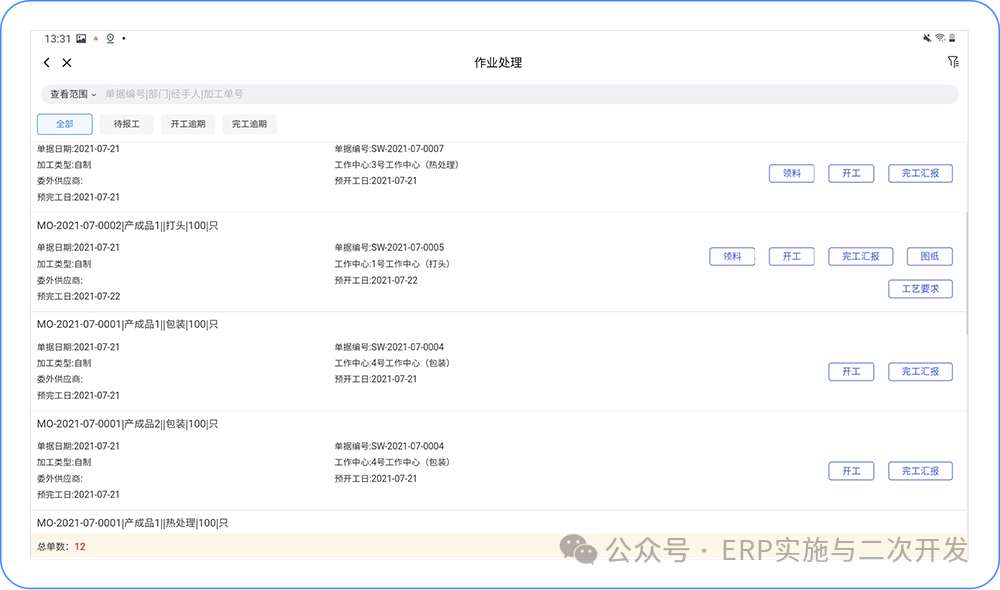The image size is (1000, 590).
Task: Click the vertical scrollbar on the list
Action: coord(966,270)
